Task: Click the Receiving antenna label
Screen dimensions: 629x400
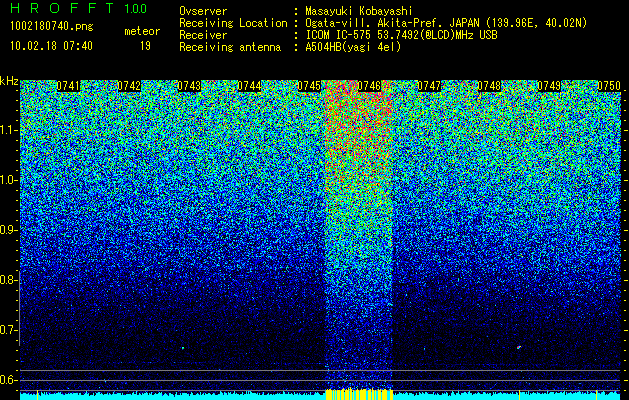Action: (x=230, y=47)
